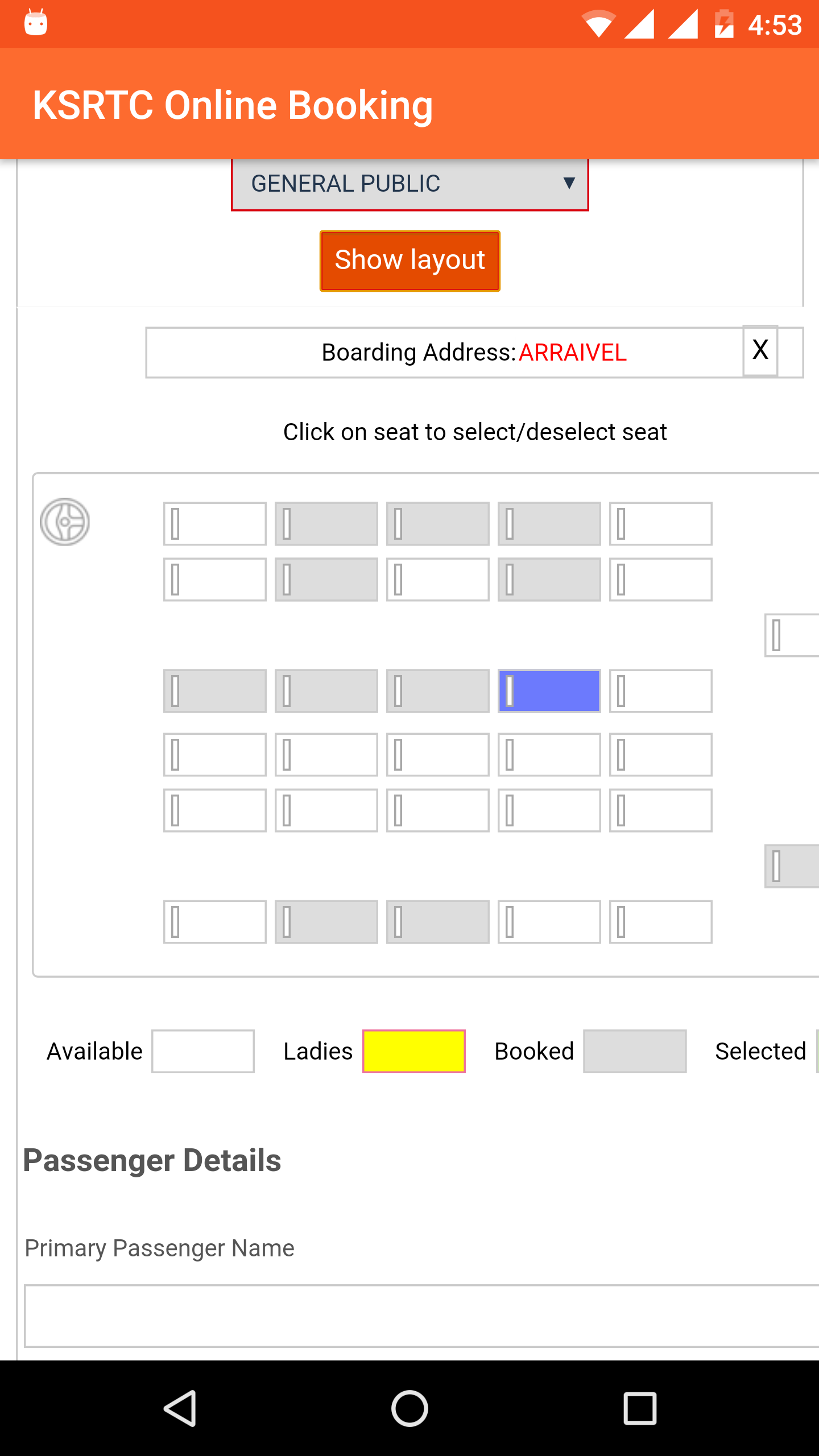Click the dropdown arrow for passenger category
Screen dimensions: 819x1456
coord(569,183)
